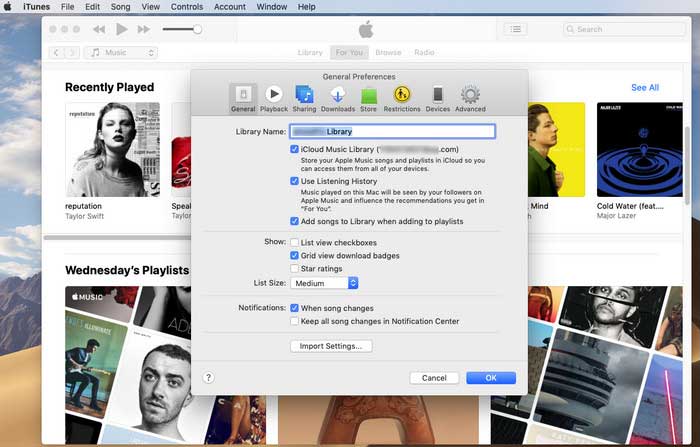The image size is (700, 447).
Task: Open the iTunes menu
Action: point(37,7)
